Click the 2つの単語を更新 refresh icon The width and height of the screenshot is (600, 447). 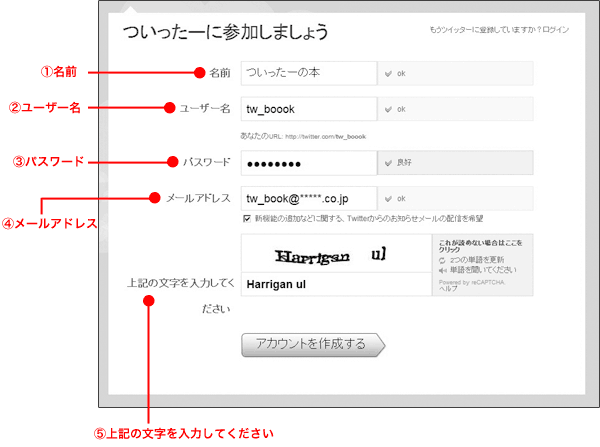(442, 260)
